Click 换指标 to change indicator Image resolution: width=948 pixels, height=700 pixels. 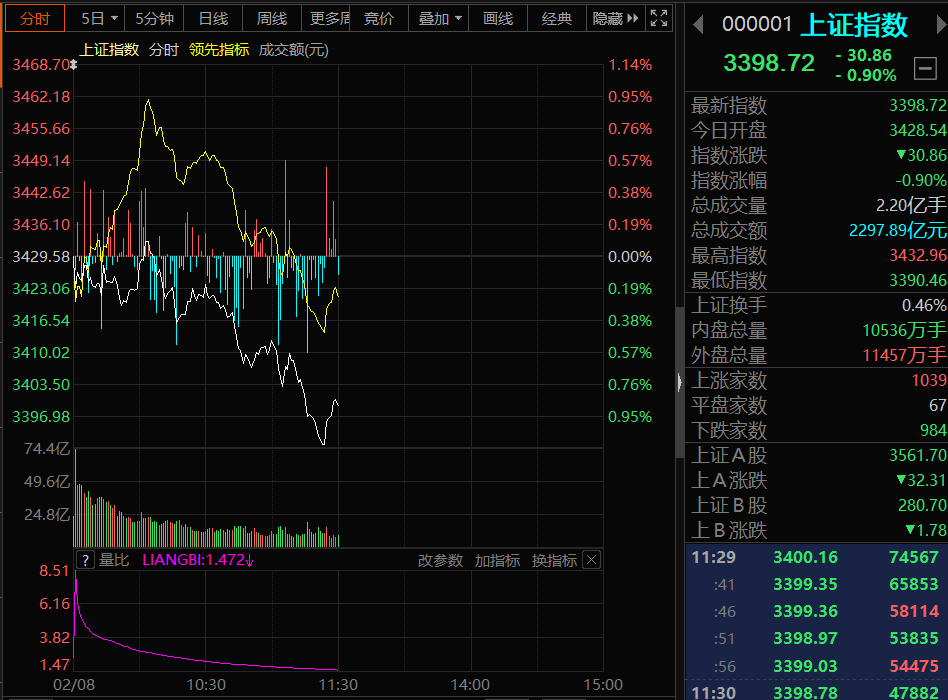554,560
